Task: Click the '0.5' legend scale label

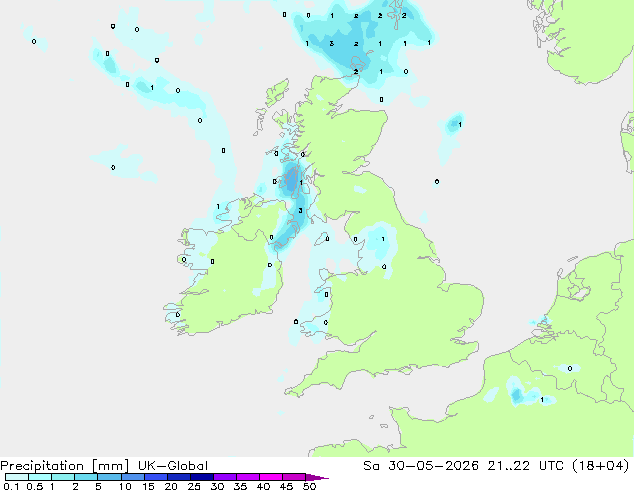Action: [x=34, y=486]
